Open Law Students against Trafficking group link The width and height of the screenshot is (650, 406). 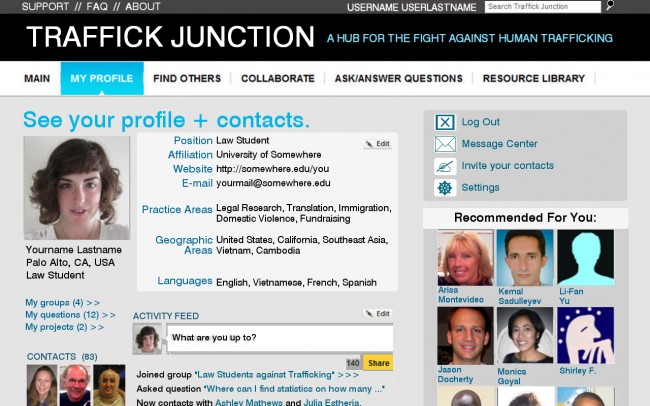point(265,375)
